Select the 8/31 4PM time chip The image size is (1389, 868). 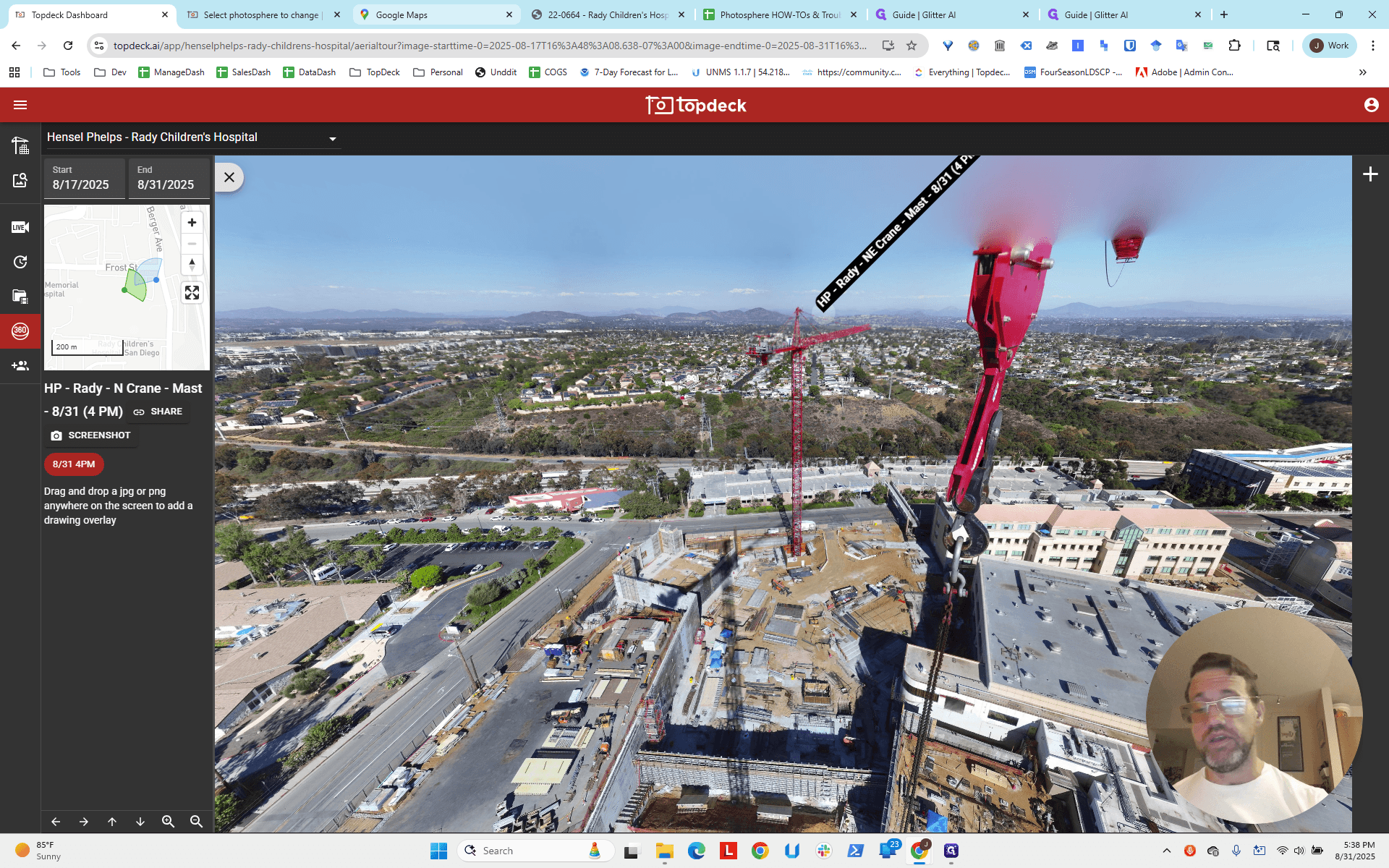pyautogui.click(x=74, y=464)
